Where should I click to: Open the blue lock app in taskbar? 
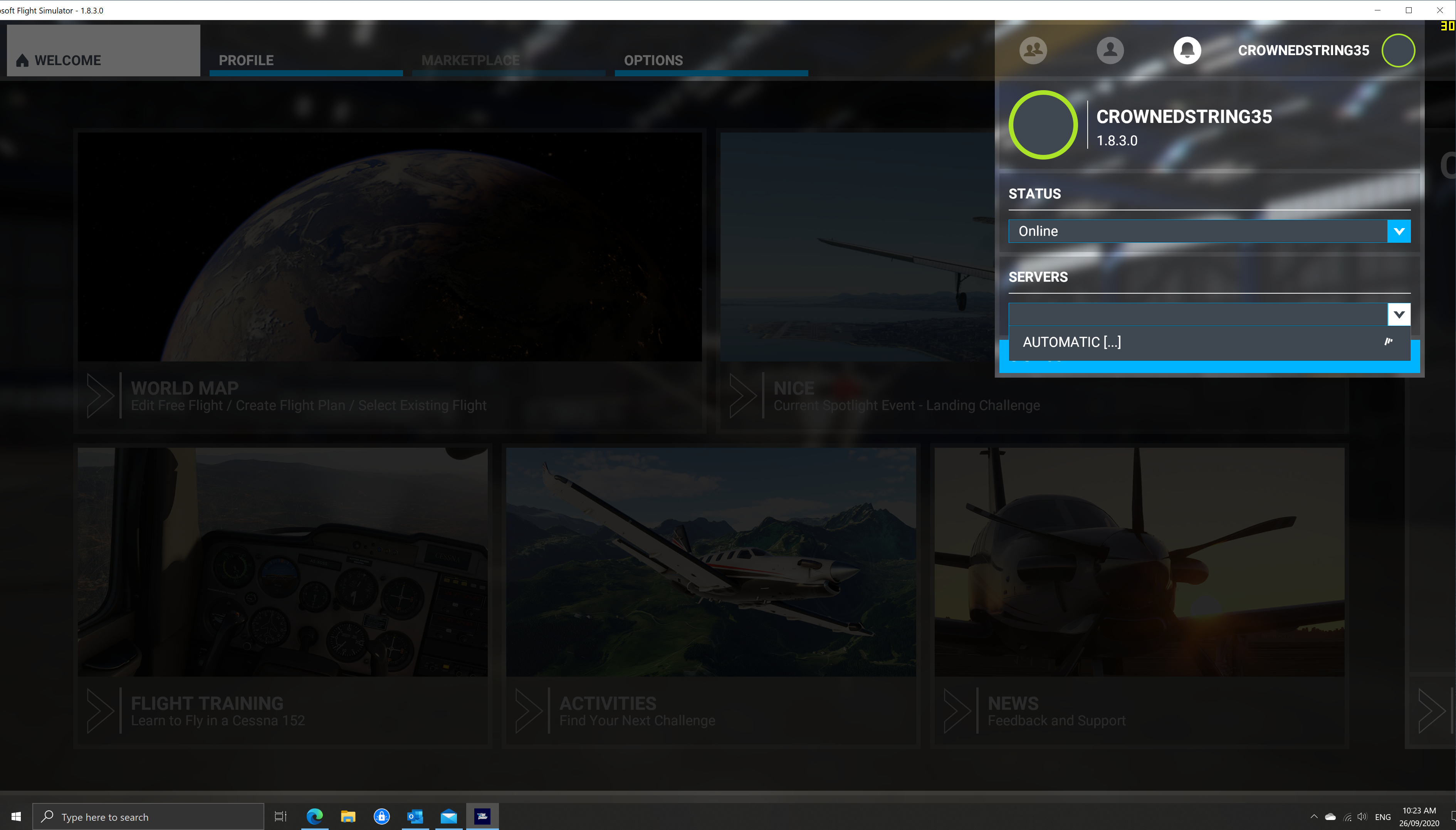tap(382, 816)
